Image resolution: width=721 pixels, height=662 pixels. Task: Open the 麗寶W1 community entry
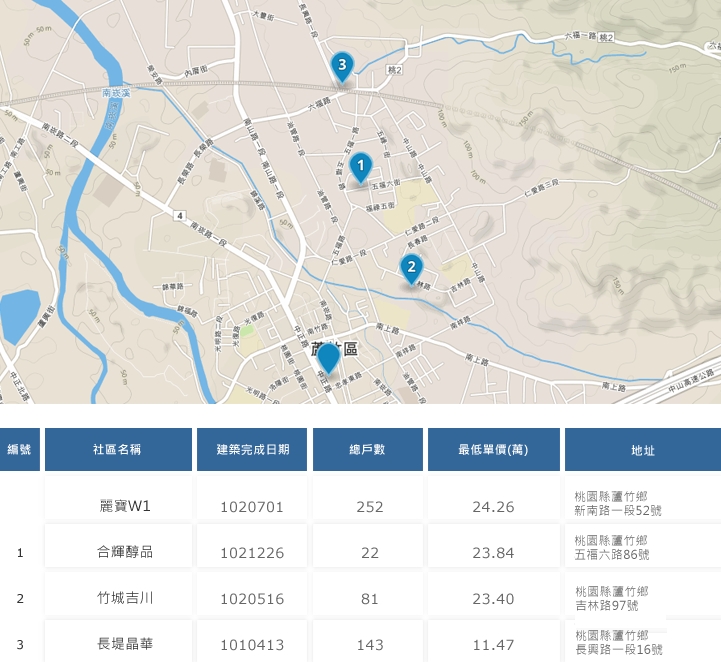click(118, 506)
